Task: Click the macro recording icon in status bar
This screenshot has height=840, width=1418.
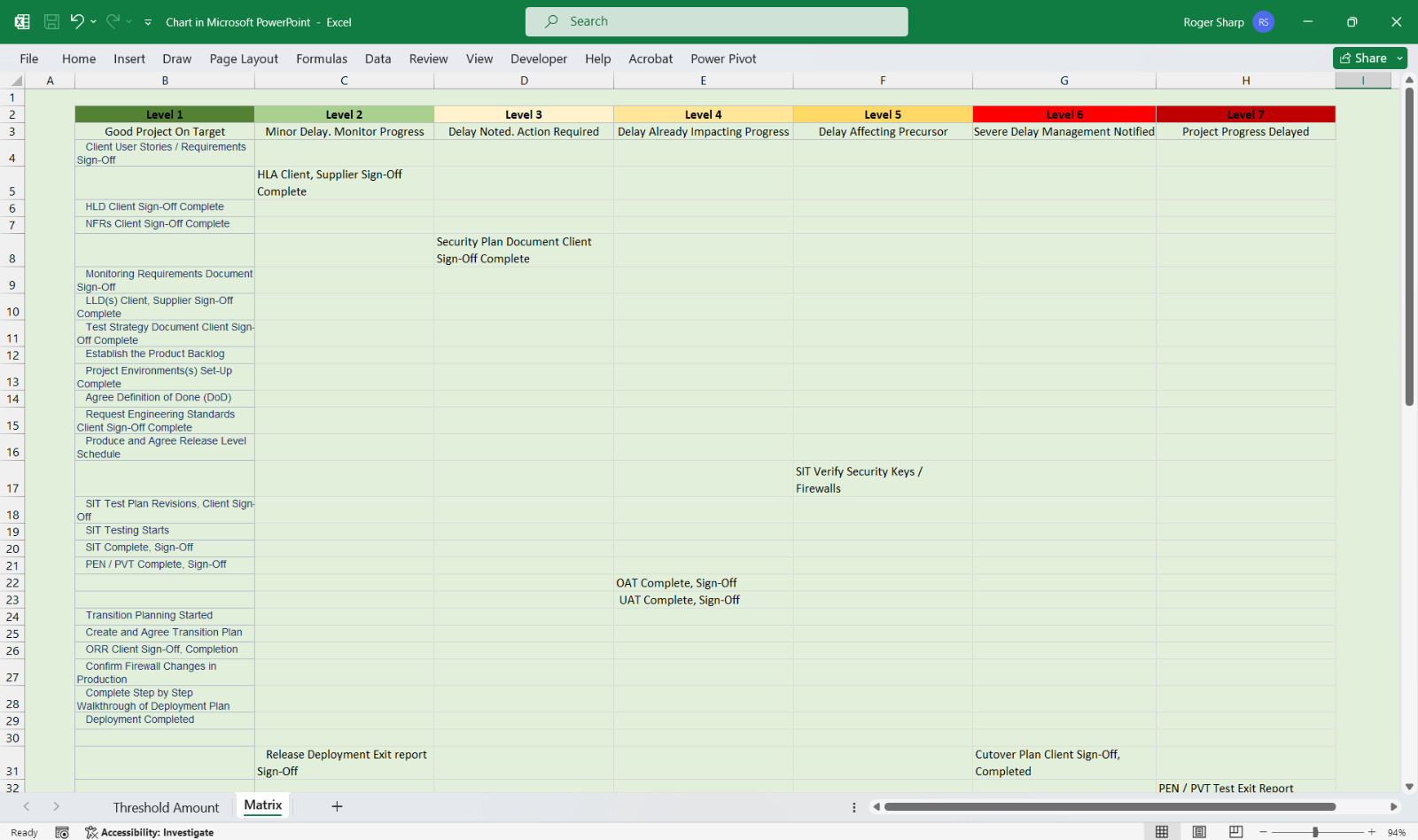Action: coord(62,832)
